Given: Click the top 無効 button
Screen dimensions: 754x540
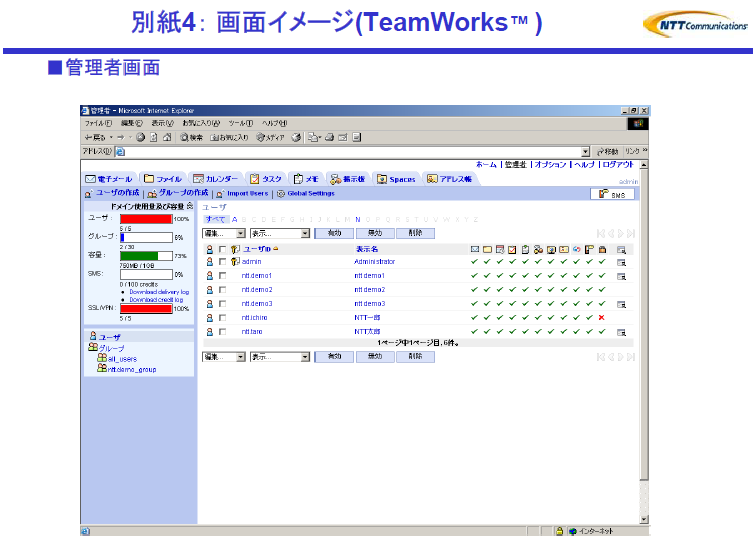Looking at the screenshot, I should [x=375, y=233].
